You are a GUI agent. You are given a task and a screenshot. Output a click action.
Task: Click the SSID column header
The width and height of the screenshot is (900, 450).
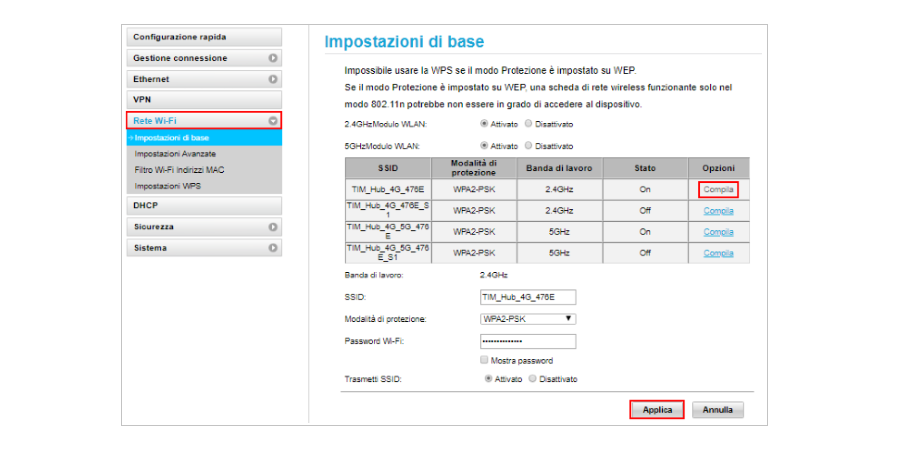point(387,168)
